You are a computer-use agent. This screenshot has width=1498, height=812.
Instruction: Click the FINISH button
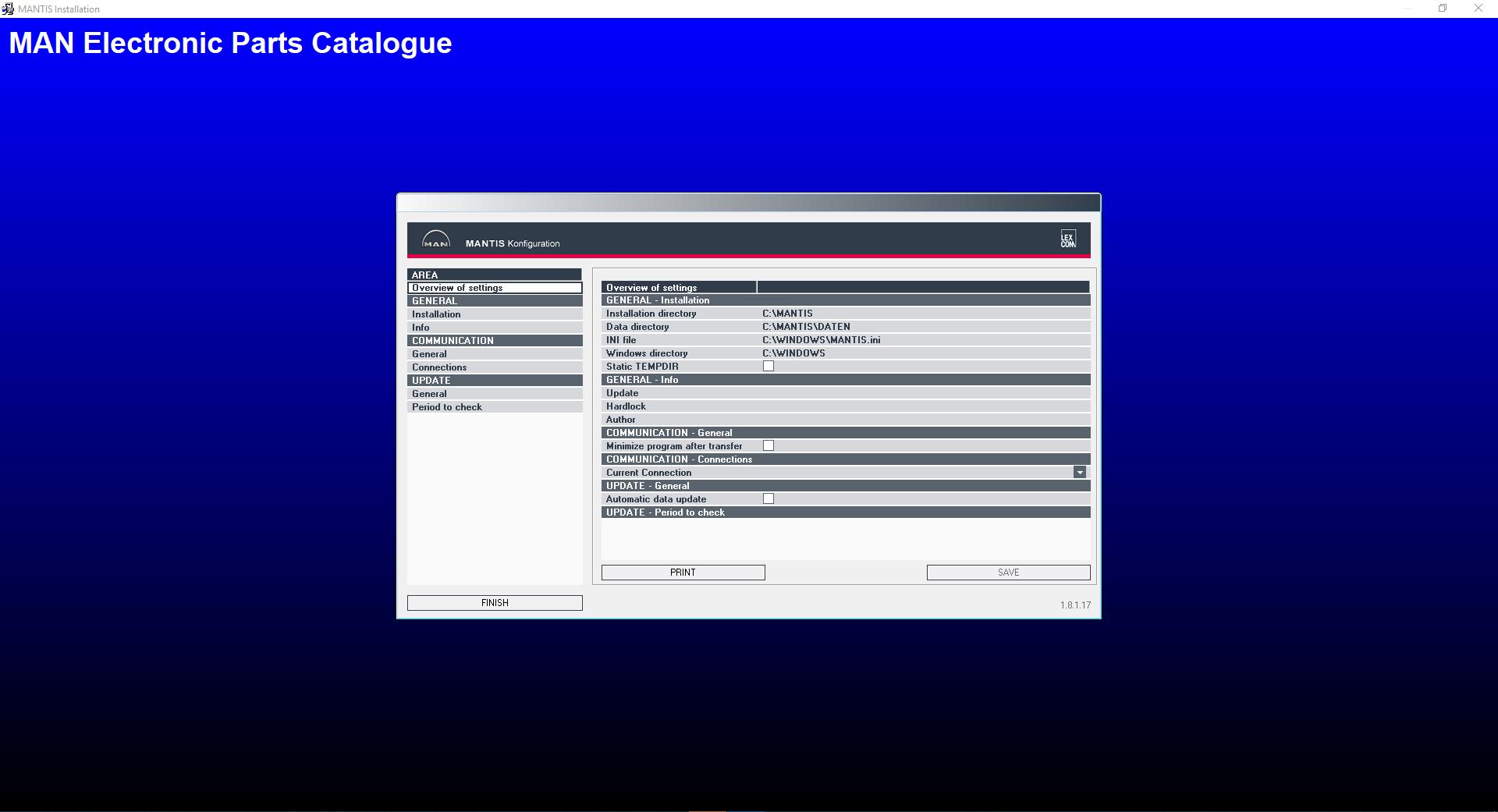pyautogui.click(x=495, y=603)
